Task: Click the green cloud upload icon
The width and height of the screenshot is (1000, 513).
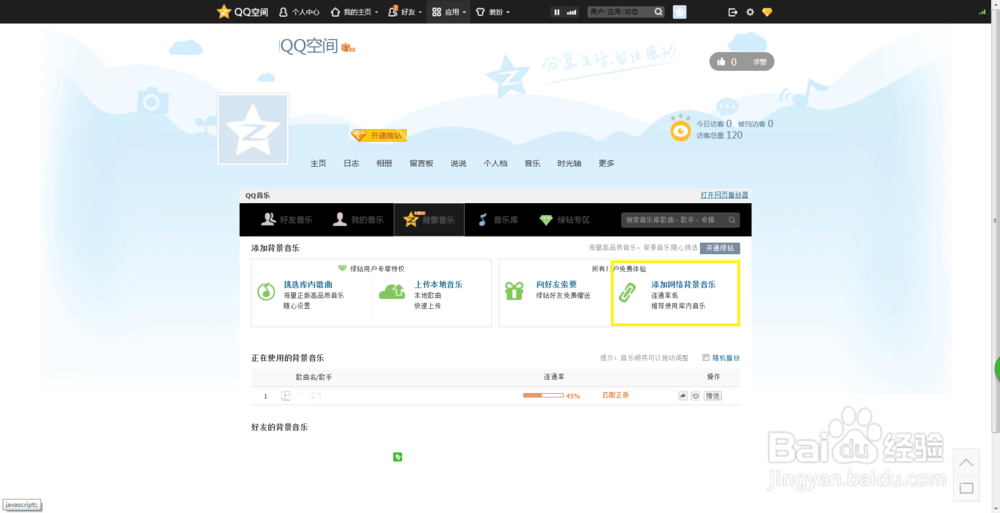Action: [392, 292]
